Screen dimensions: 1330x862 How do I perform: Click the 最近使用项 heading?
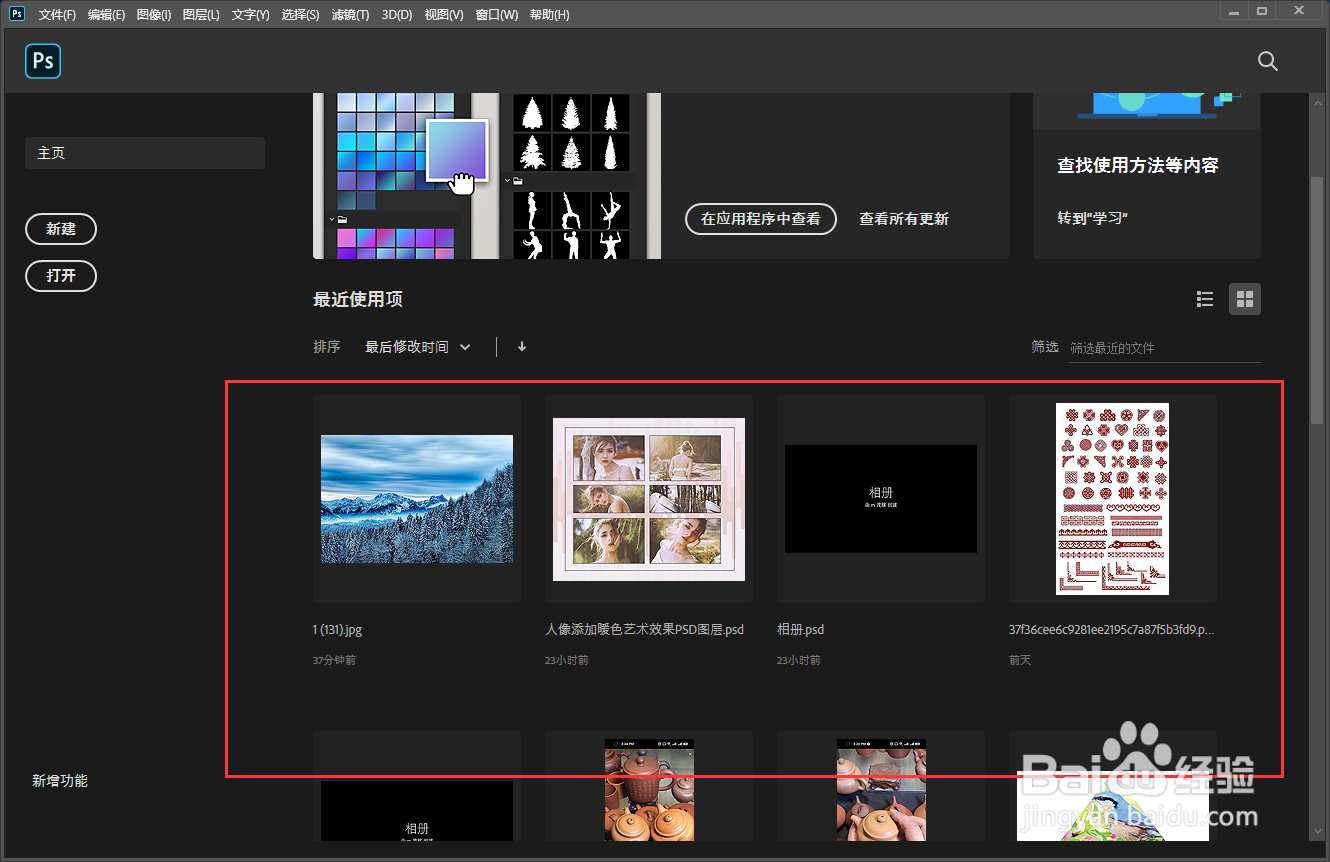(358, 299)
